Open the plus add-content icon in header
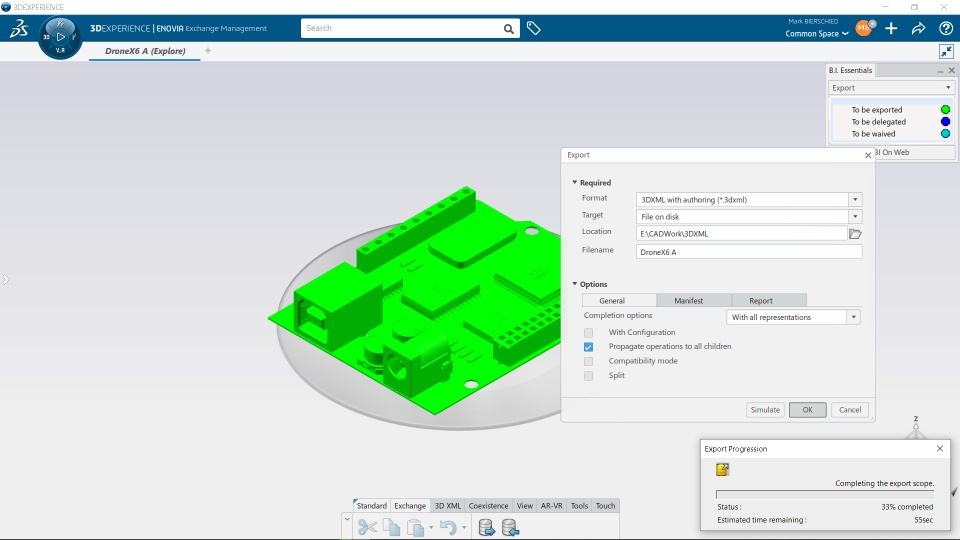Image resolution: width=960 pixels, height=540 pixels. tap(891, 28)
